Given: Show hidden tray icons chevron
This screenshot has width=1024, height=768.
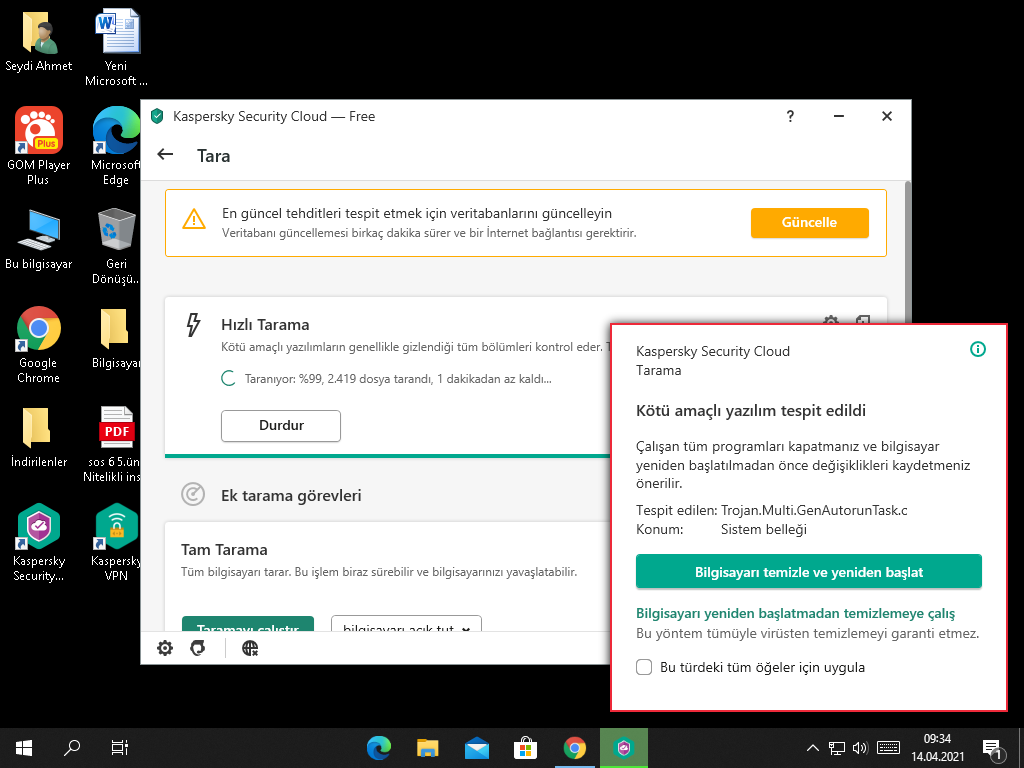Looking at the screenshot, I should click(812, 748).
